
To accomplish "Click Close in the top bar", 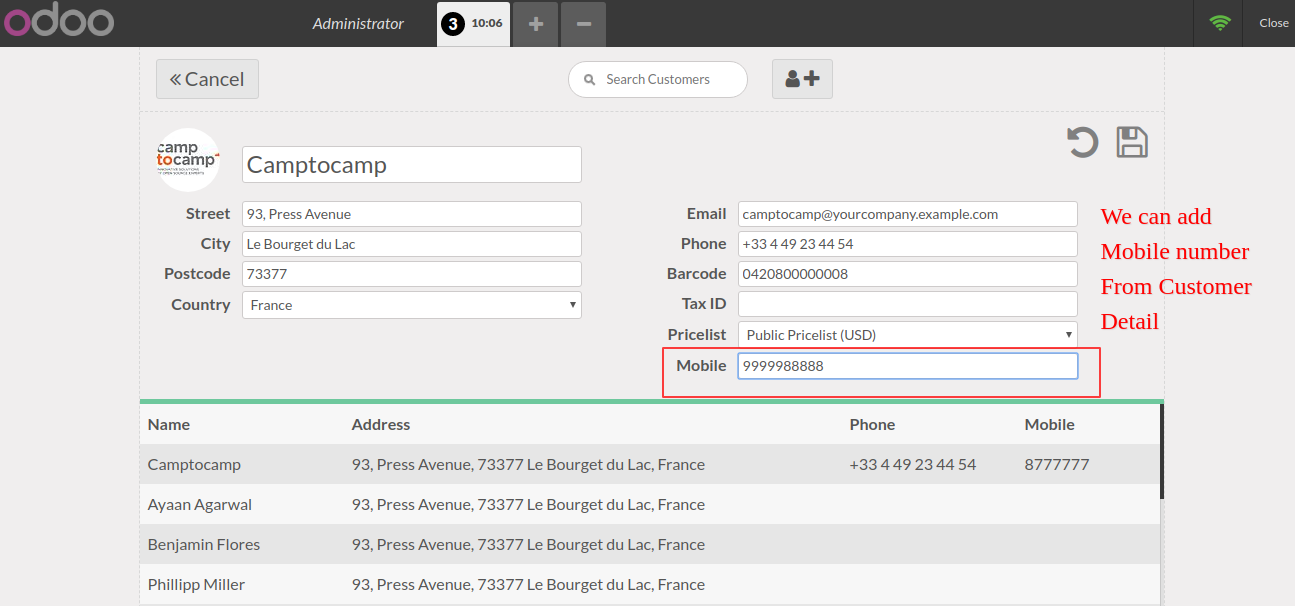I will pos(1273,23).
